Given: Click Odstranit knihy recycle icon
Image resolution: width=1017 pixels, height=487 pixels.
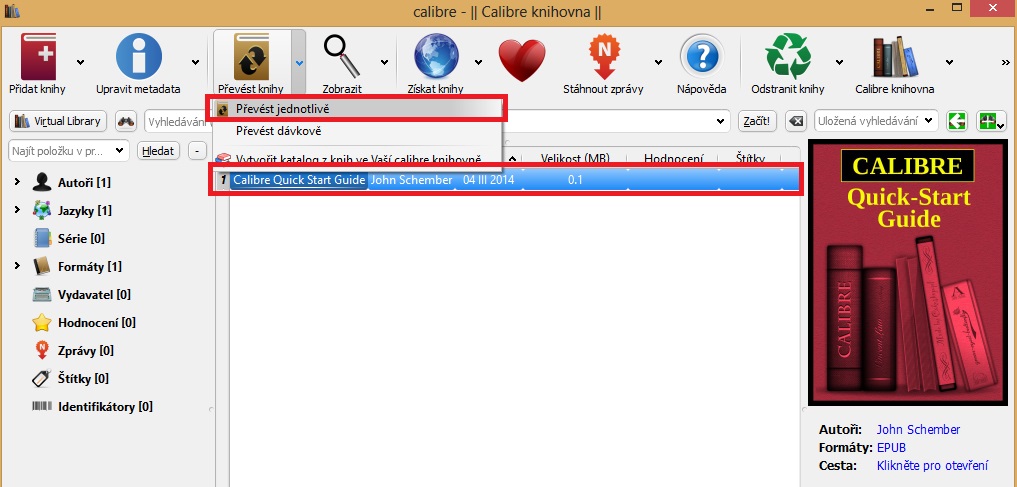Looking at the screenshot, I should (788, 57).
